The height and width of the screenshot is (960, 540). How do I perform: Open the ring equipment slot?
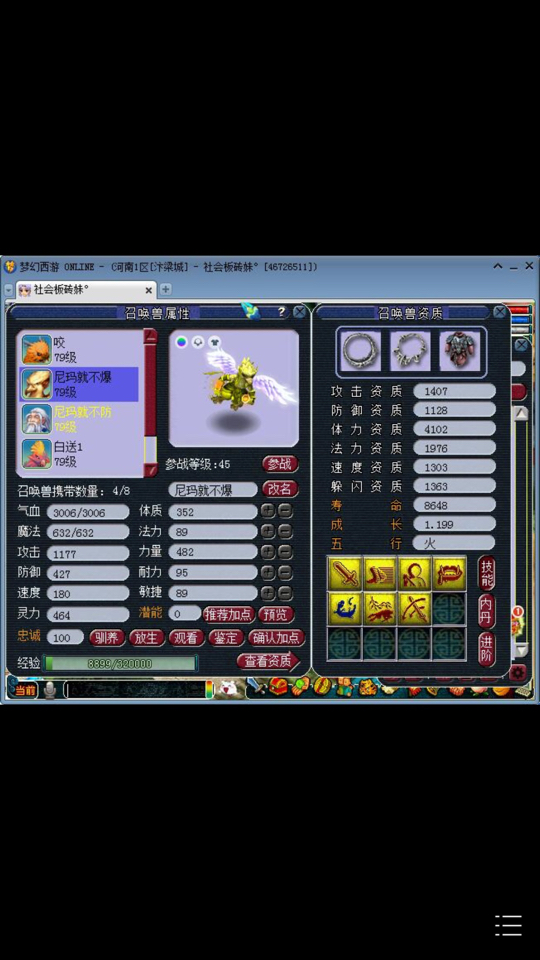361,350
